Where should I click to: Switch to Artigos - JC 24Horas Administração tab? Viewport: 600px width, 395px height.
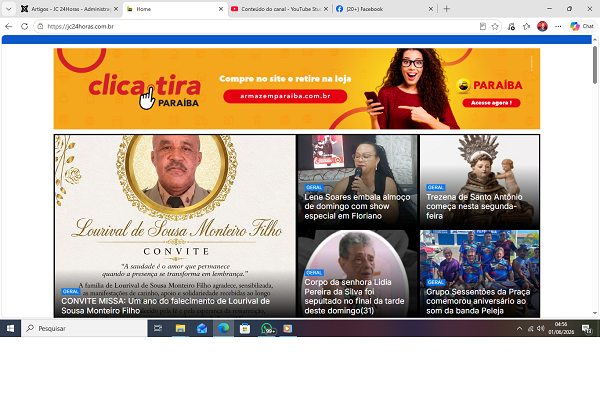[x=70, y=9]
